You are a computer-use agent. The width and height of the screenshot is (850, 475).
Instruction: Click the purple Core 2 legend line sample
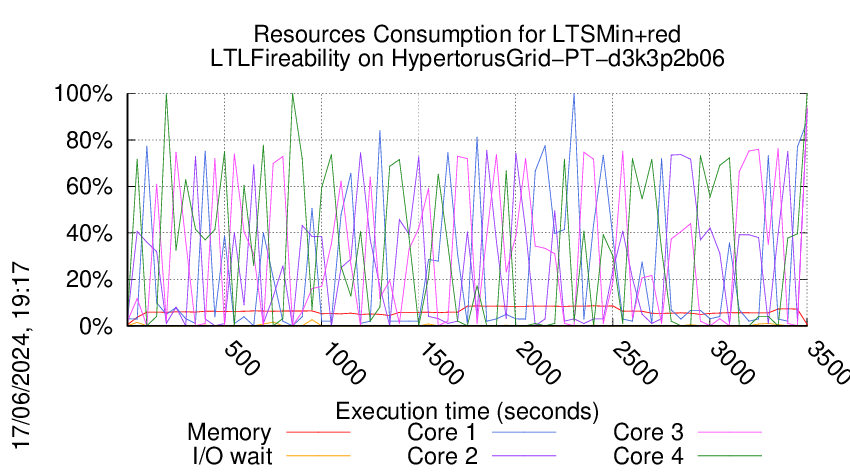(x=524, y=456)
